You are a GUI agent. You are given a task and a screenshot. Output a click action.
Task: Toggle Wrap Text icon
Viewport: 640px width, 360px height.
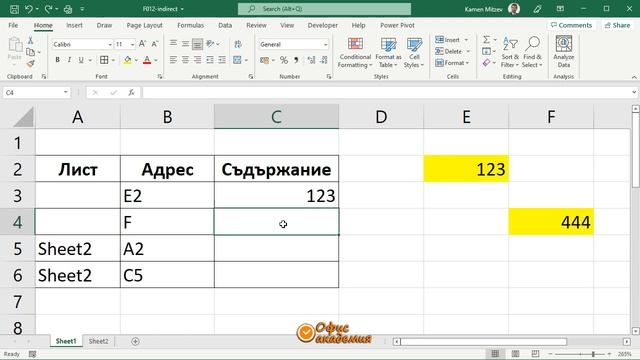(x=238, y=44)
